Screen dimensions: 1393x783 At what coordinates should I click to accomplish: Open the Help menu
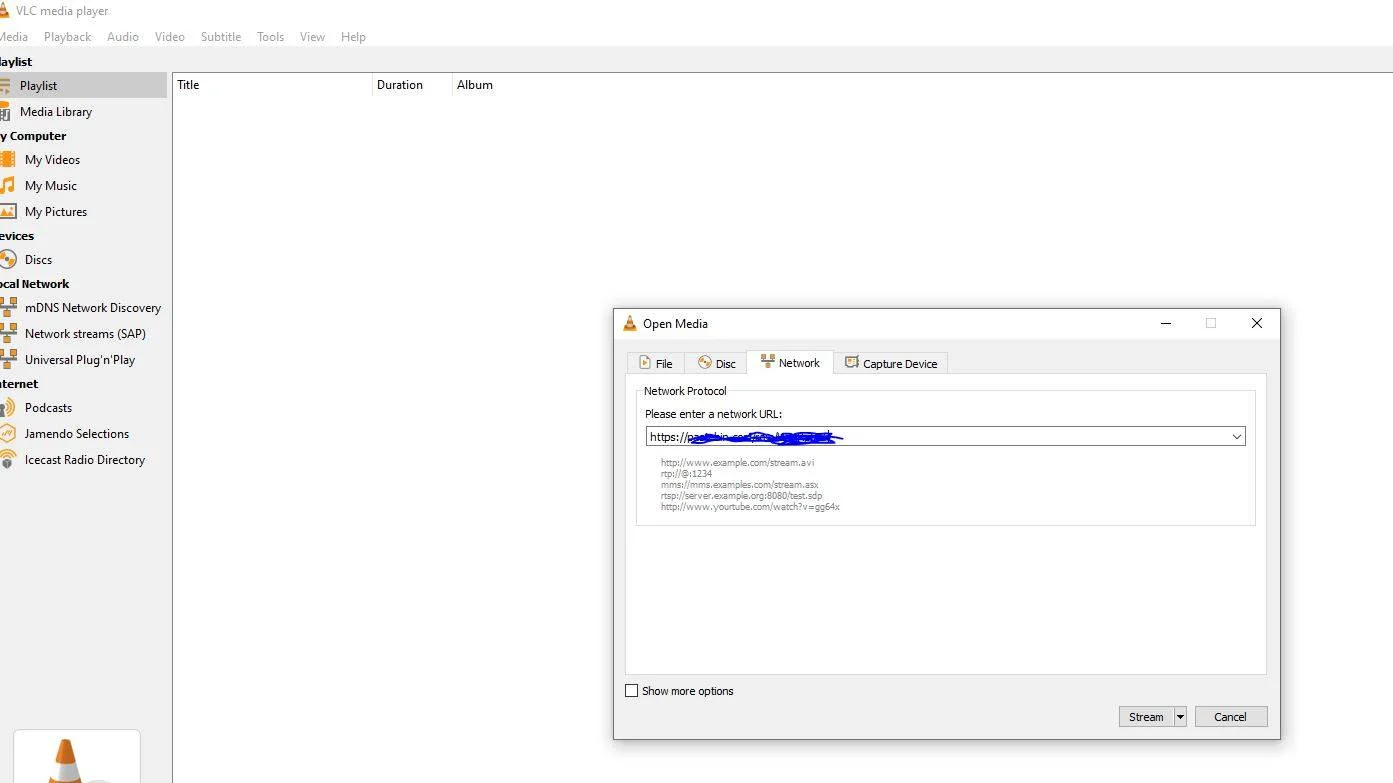coord(353,37)
